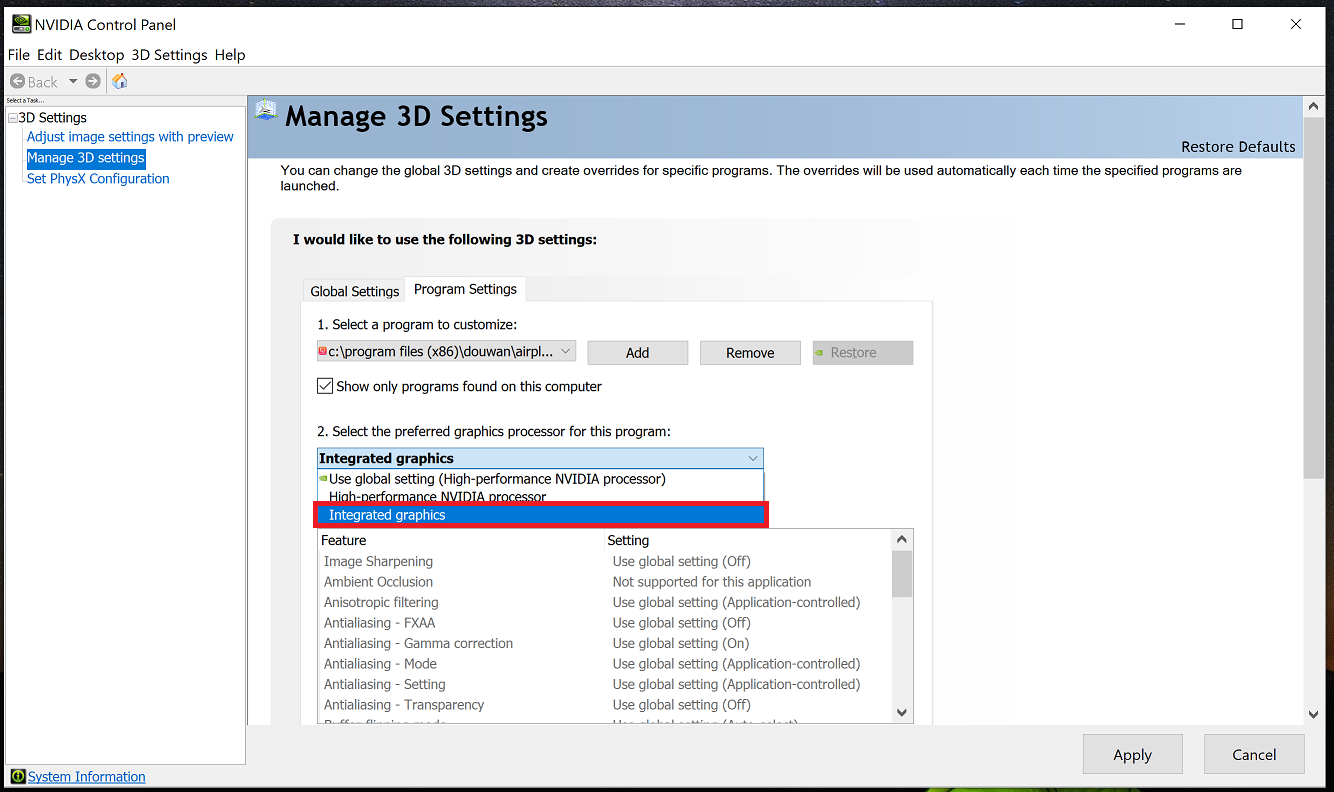Image resolution: width=1334 pixels, height=792 pixels.
Task: Click the Back arrow icon
Action: 18,81
